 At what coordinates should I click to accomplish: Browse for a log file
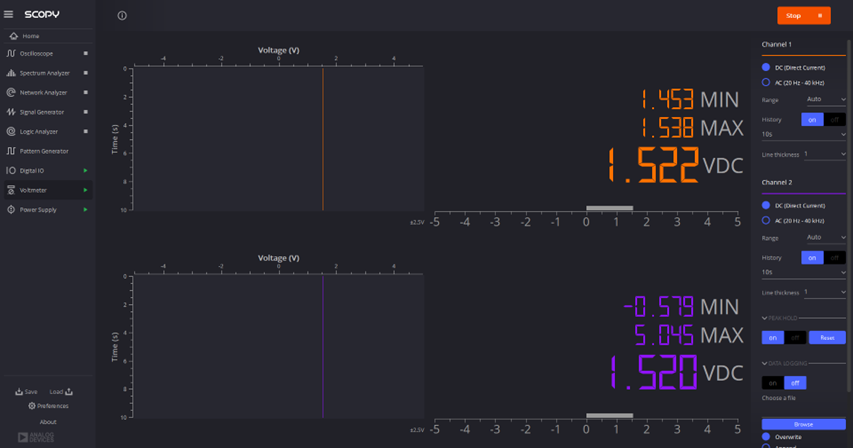803,424
